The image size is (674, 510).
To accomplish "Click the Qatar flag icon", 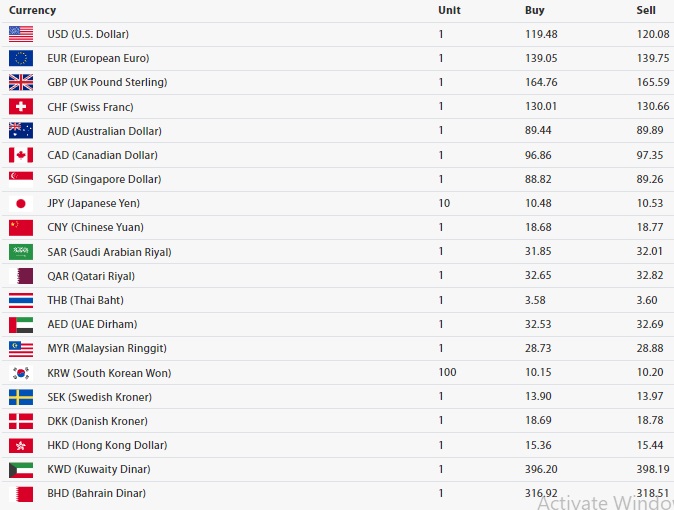I will (x=21, y=276).
